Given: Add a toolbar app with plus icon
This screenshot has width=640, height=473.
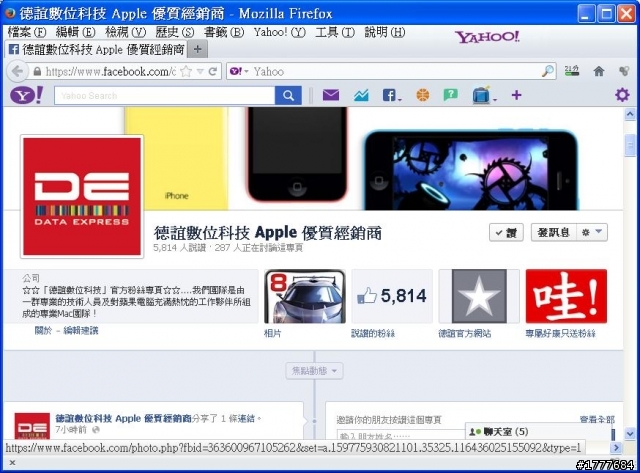Looking at the screenshot, I should coord(516,95).
